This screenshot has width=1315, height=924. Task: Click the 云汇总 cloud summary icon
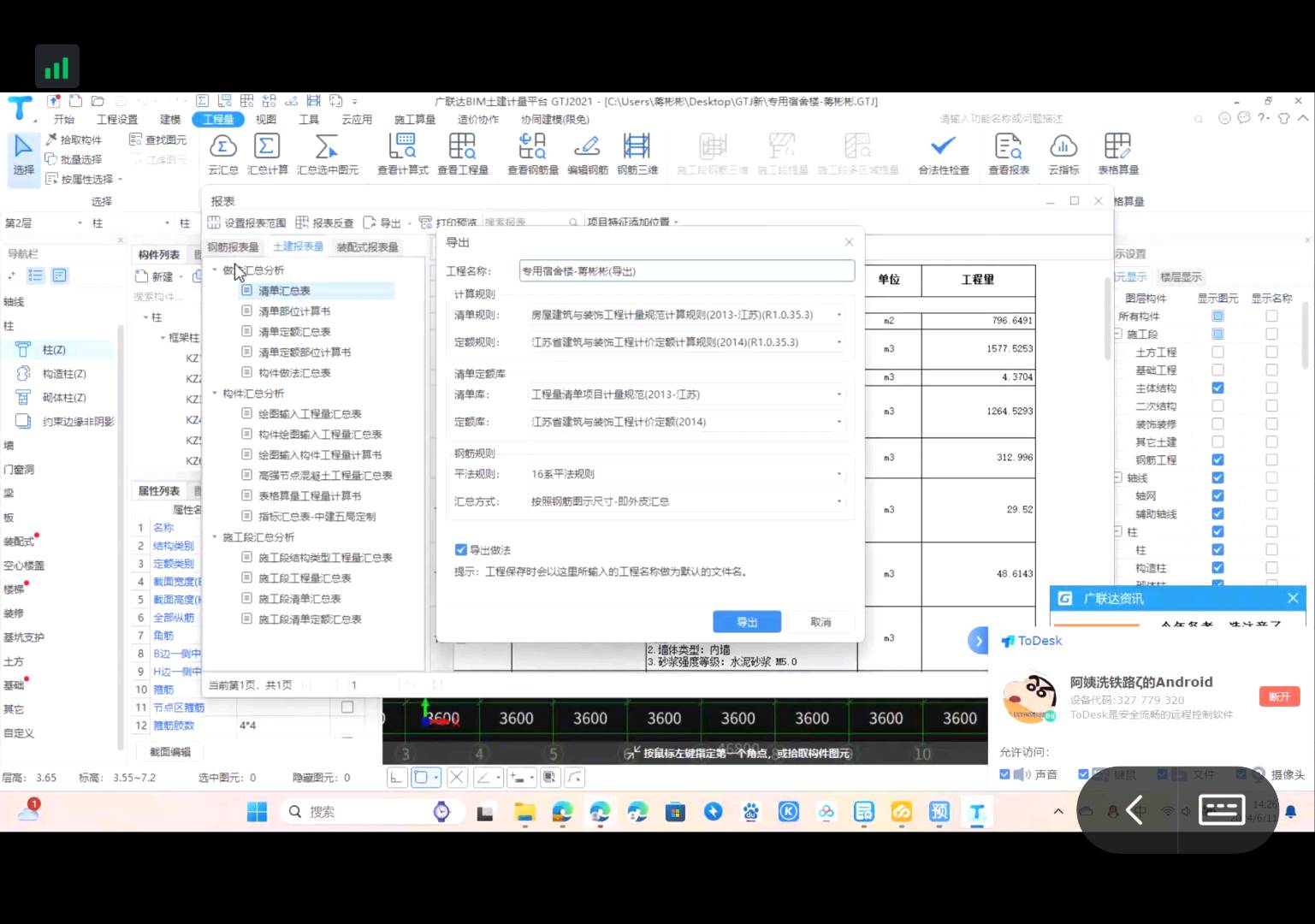pos(222,154)
